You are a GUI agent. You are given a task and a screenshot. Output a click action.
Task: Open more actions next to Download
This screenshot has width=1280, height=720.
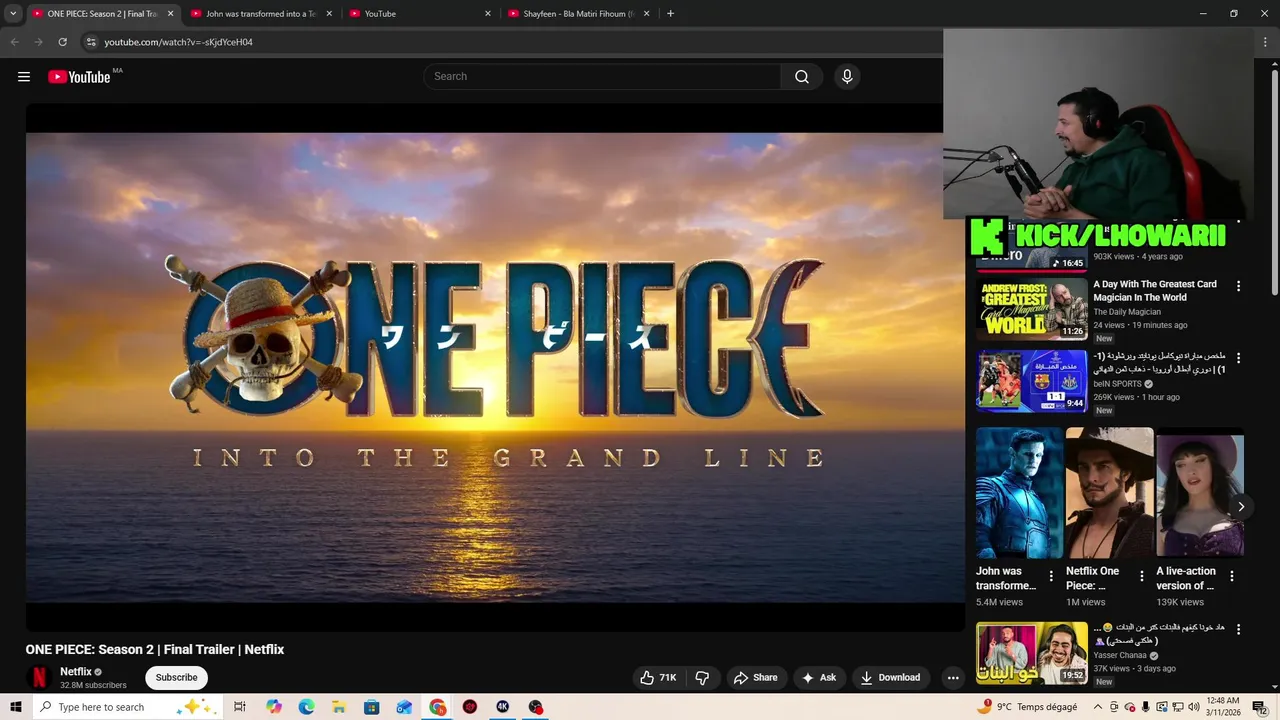pos(953,678)
